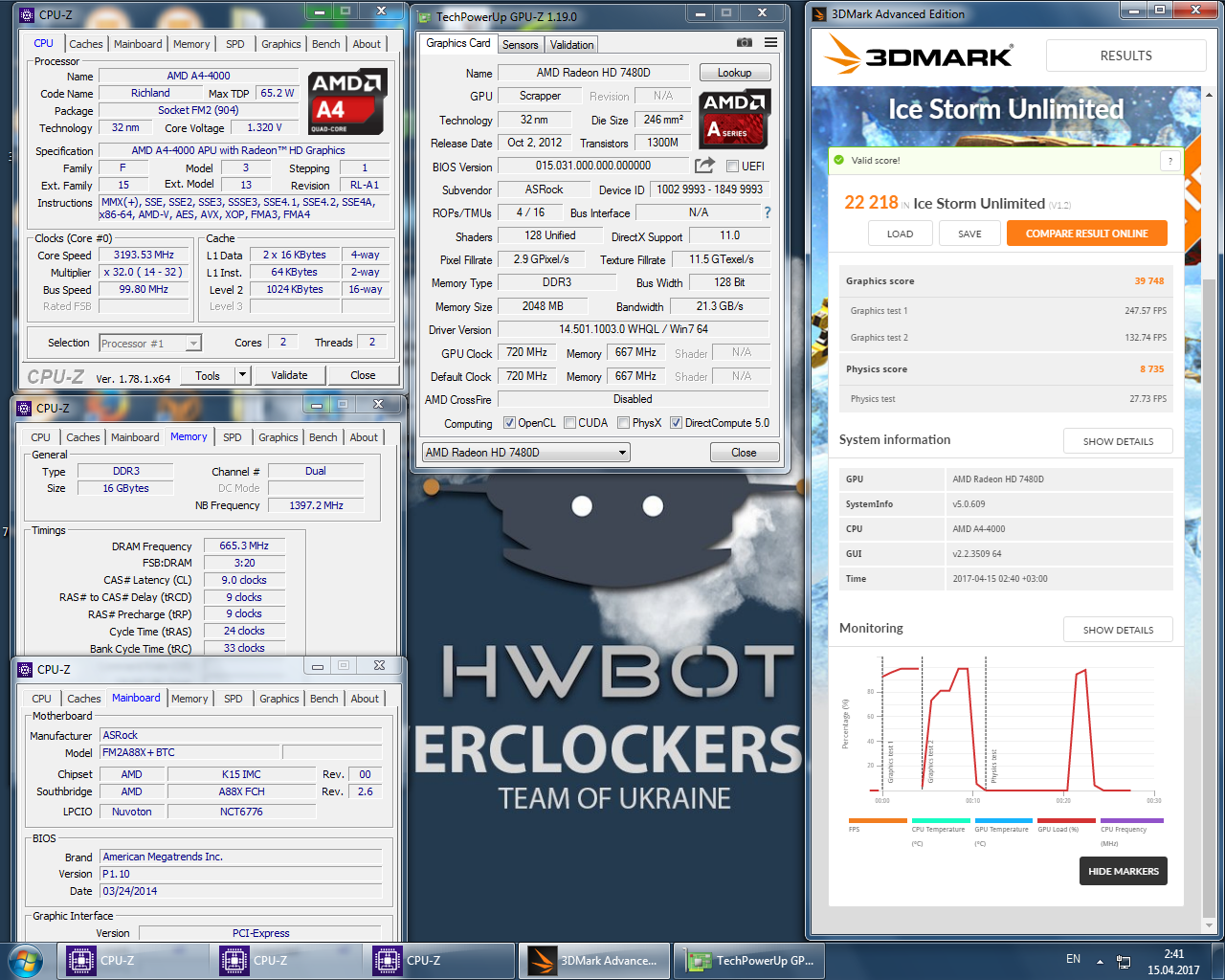Switch to Validation tab in GPU-Z
Viewport: 1225px width, 980px height.
click(x=571, y=45)
